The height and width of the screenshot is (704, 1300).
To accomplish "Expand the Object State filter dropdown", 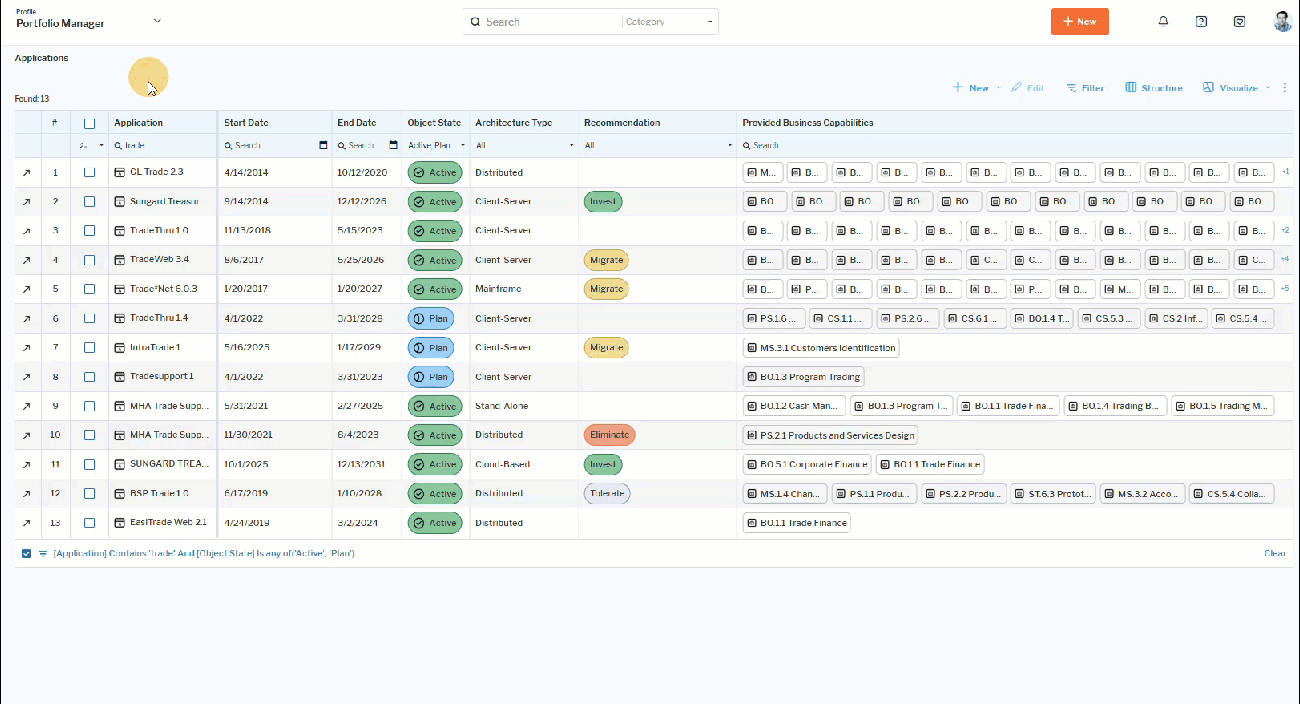I will tap(462, 145).
